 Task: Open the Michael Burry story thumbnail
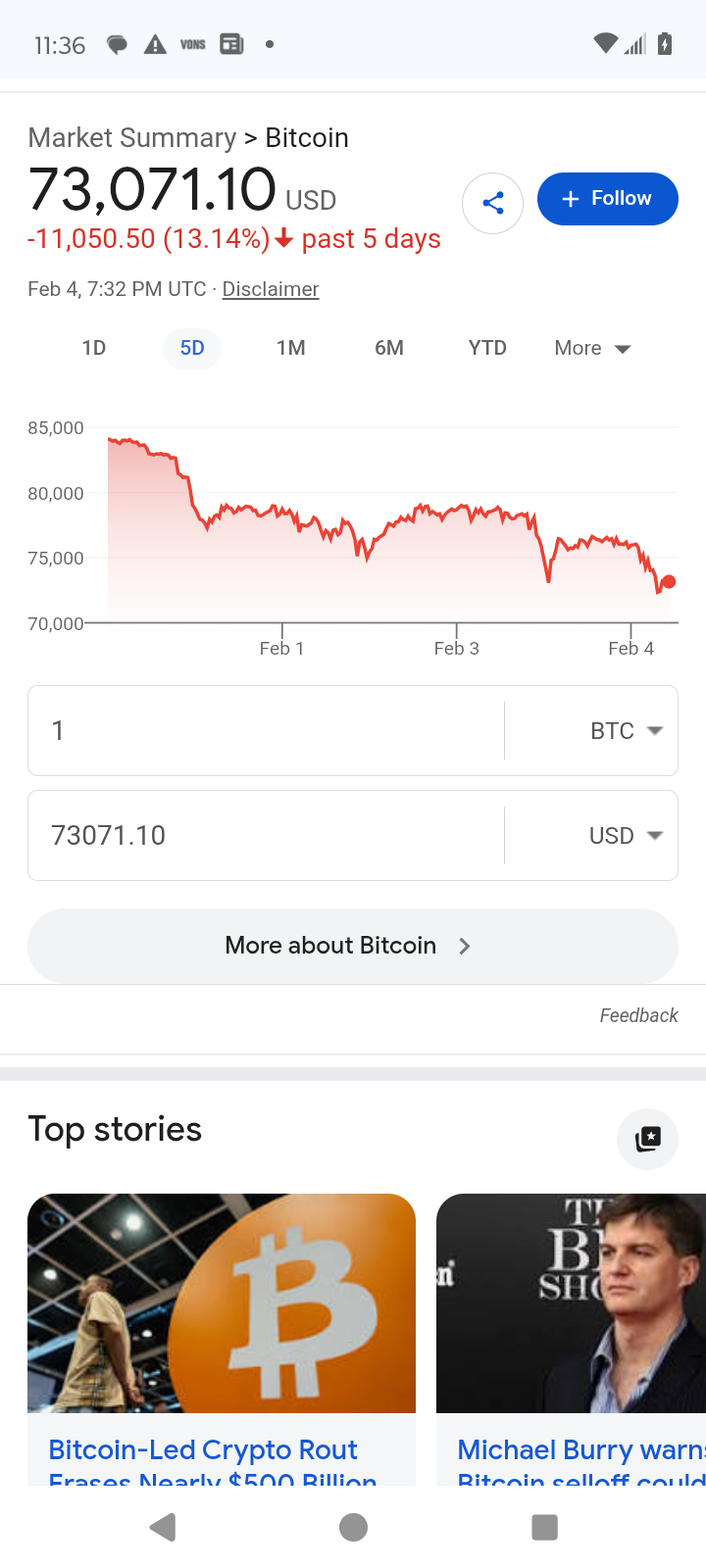(x=571, y=1303)
